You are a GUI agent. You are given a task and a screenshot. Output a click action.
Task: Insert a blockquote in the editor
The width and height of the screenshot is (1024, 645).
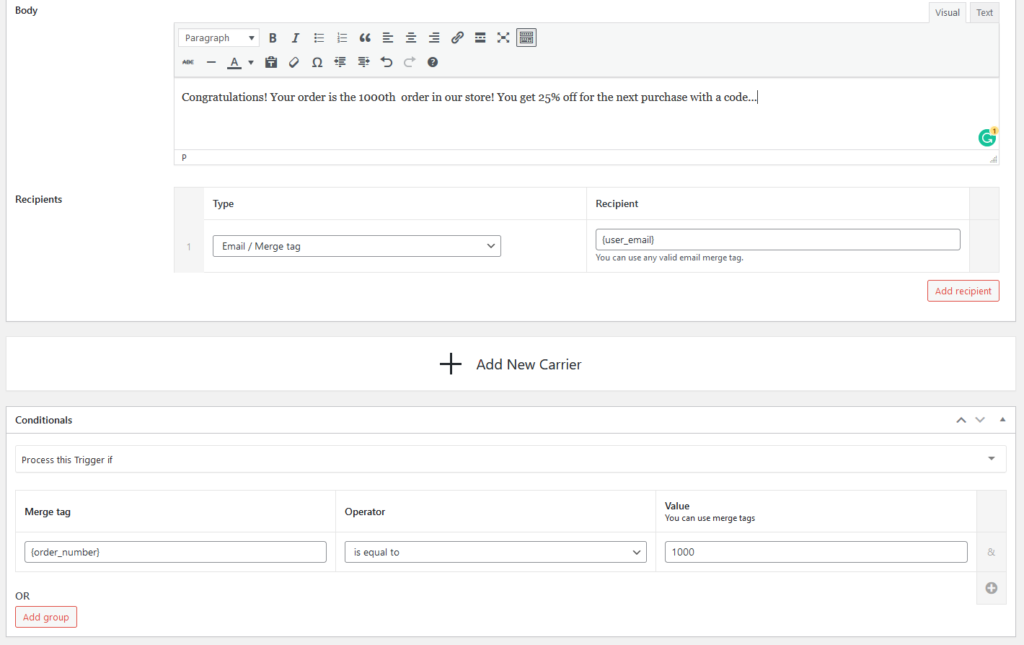[x=365, y=38]
